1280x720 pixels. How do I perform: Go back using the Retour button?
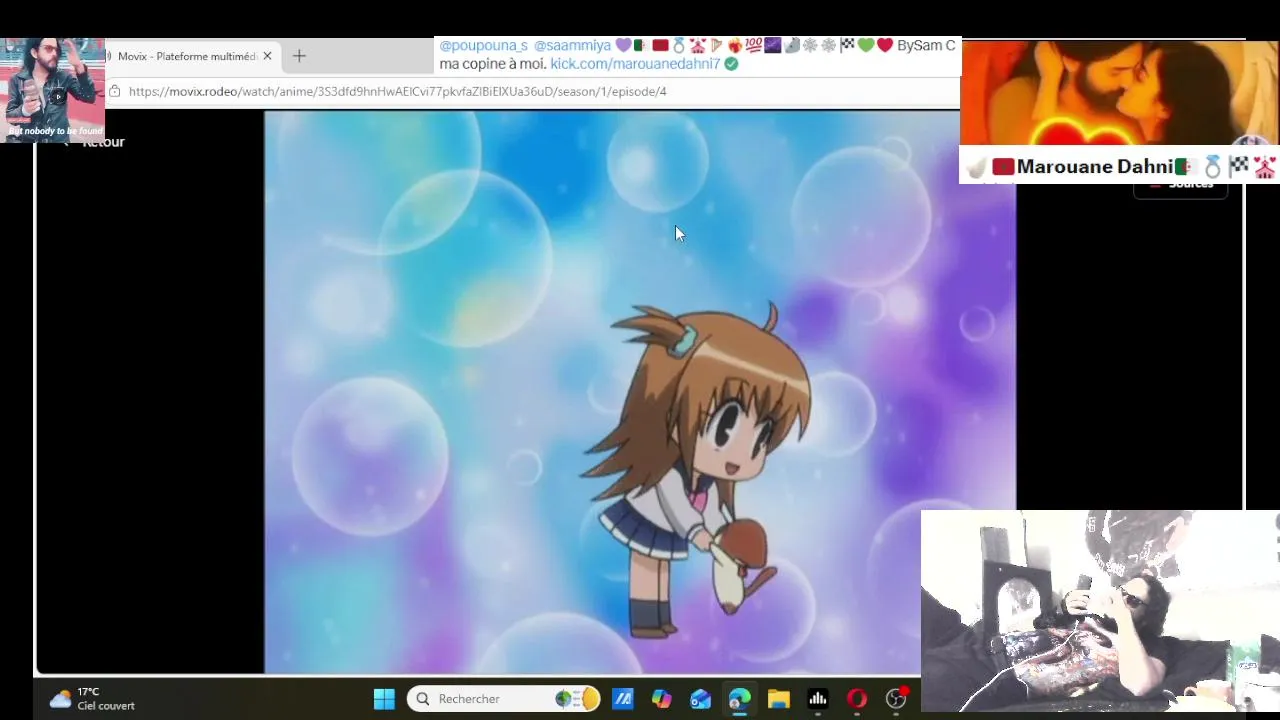click(x=95, y=142)
